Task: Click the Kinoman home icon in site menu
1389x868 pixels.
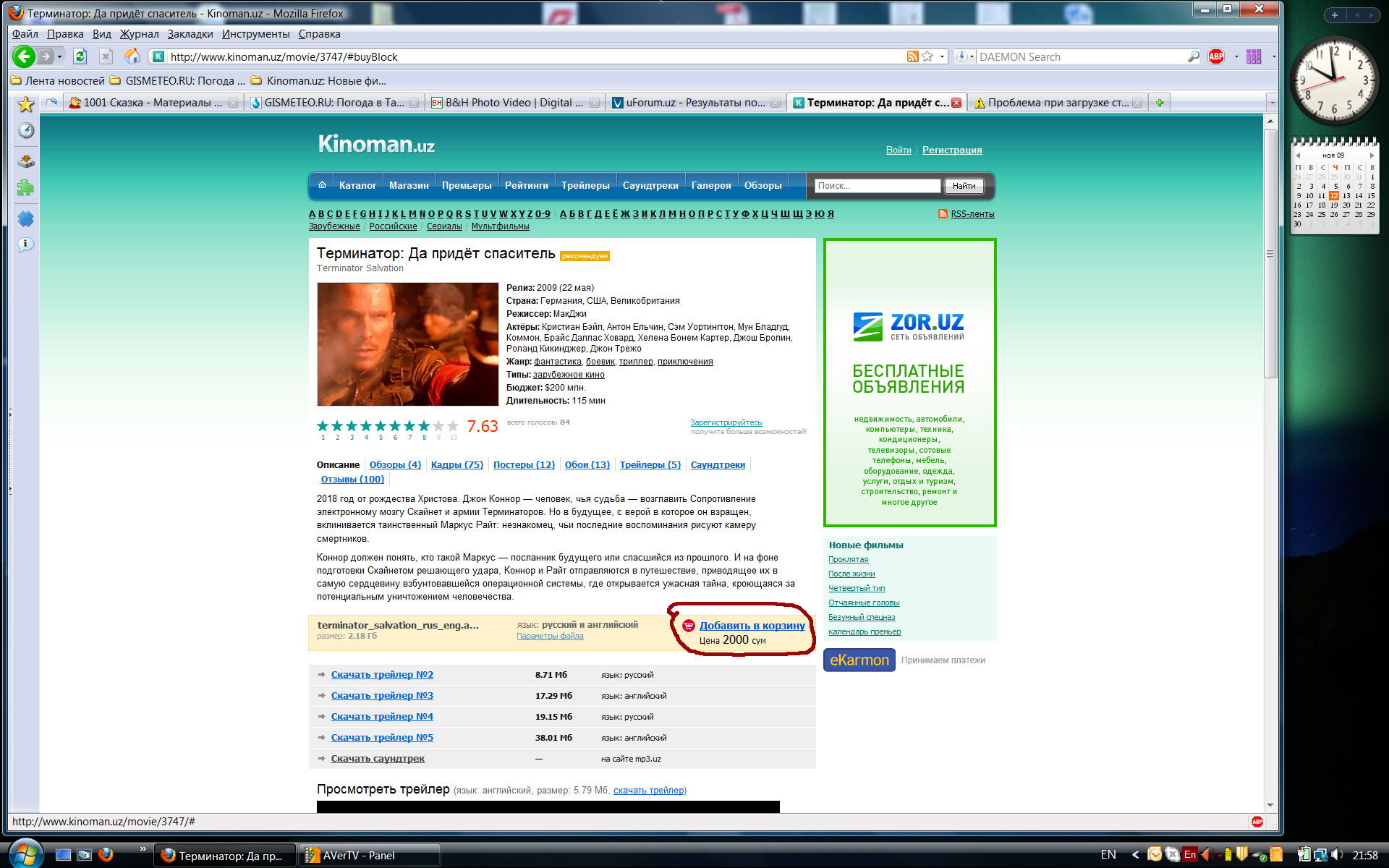Action: pyautogui.click(x=322, y=185)
